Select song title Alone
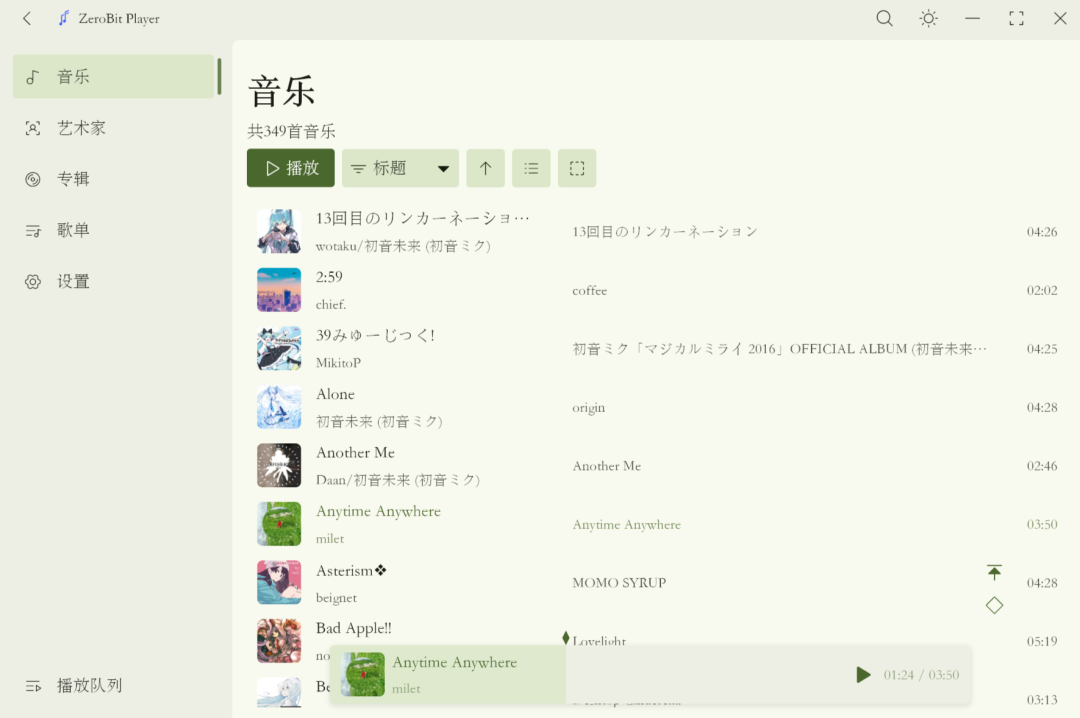Viewport: 1080px width, 718px height. tap(335, 394)
